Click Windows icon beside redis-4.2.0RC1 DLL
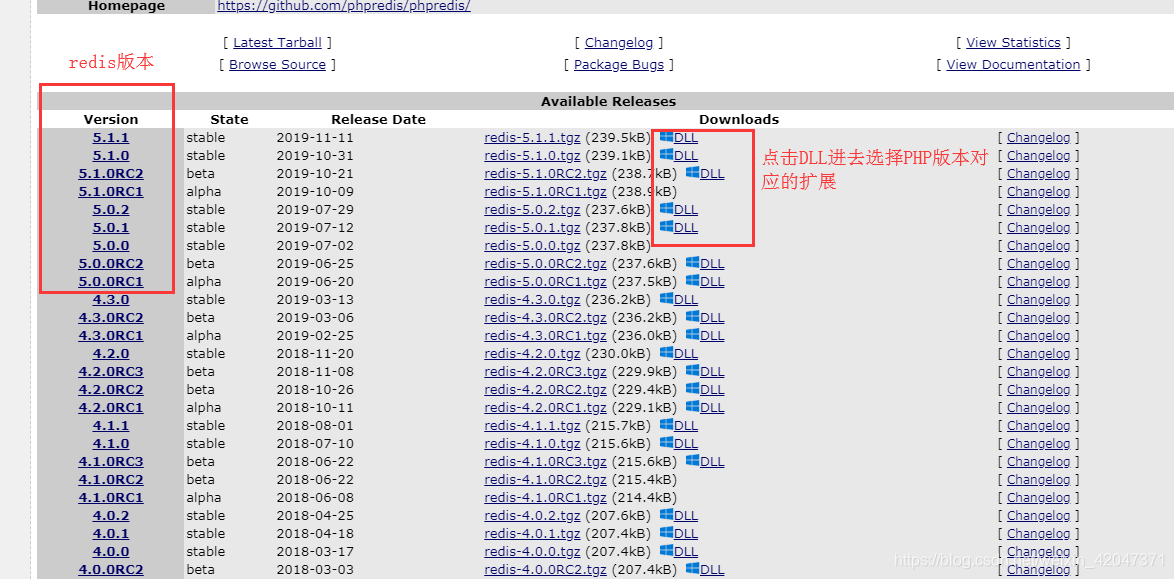 point(693,407)
